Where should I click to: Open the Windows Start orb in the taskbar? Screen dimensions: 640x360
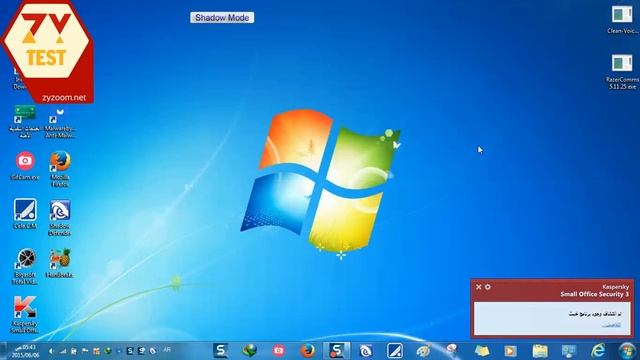pyautogui.click(x=627, y=351)
